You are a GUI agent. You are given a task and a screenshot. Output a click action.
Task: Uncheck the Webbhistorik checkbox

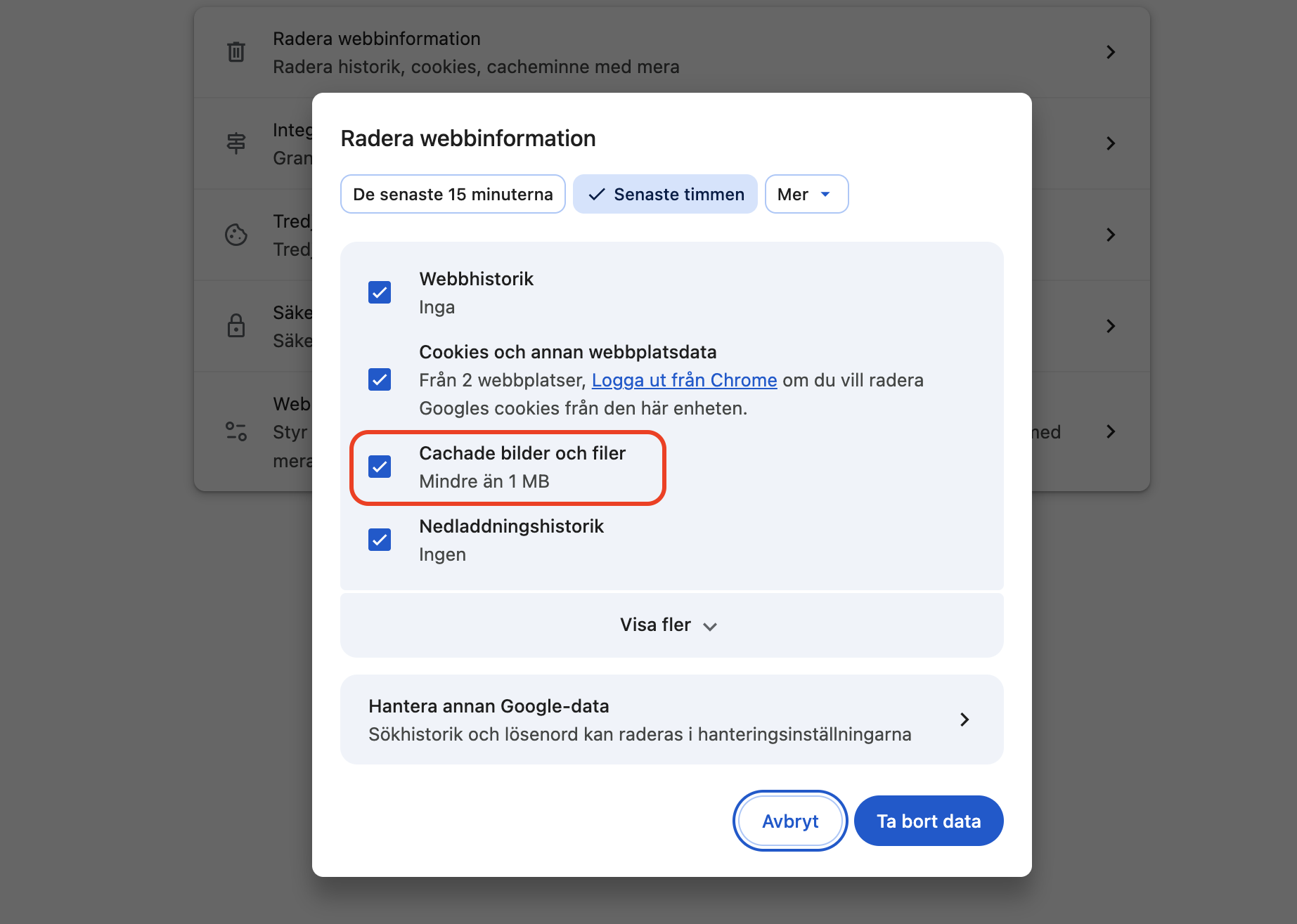[x=380, y=292]
